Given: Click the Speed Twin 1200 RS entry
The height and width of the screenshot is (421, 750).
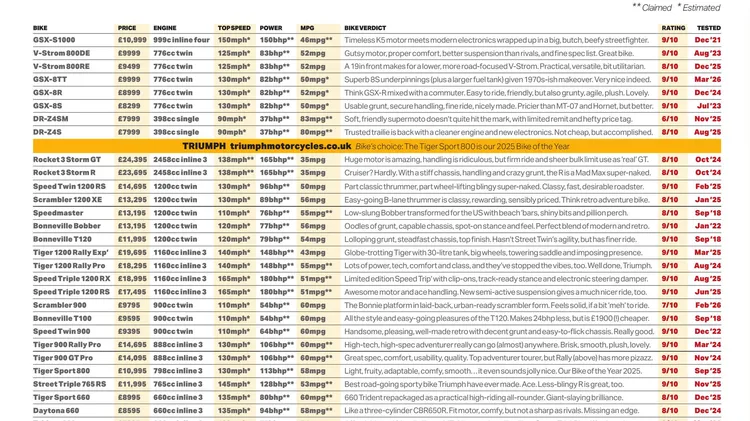Looking at the screenshot, I should (69, 186).
